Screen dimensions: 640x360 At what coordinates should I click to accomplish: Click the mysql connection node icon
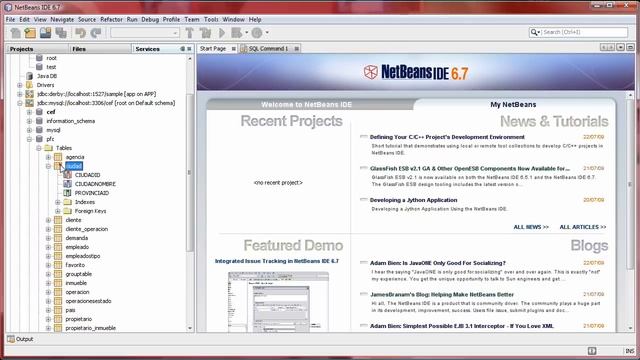pyautogui.click(x=29, y=103)
